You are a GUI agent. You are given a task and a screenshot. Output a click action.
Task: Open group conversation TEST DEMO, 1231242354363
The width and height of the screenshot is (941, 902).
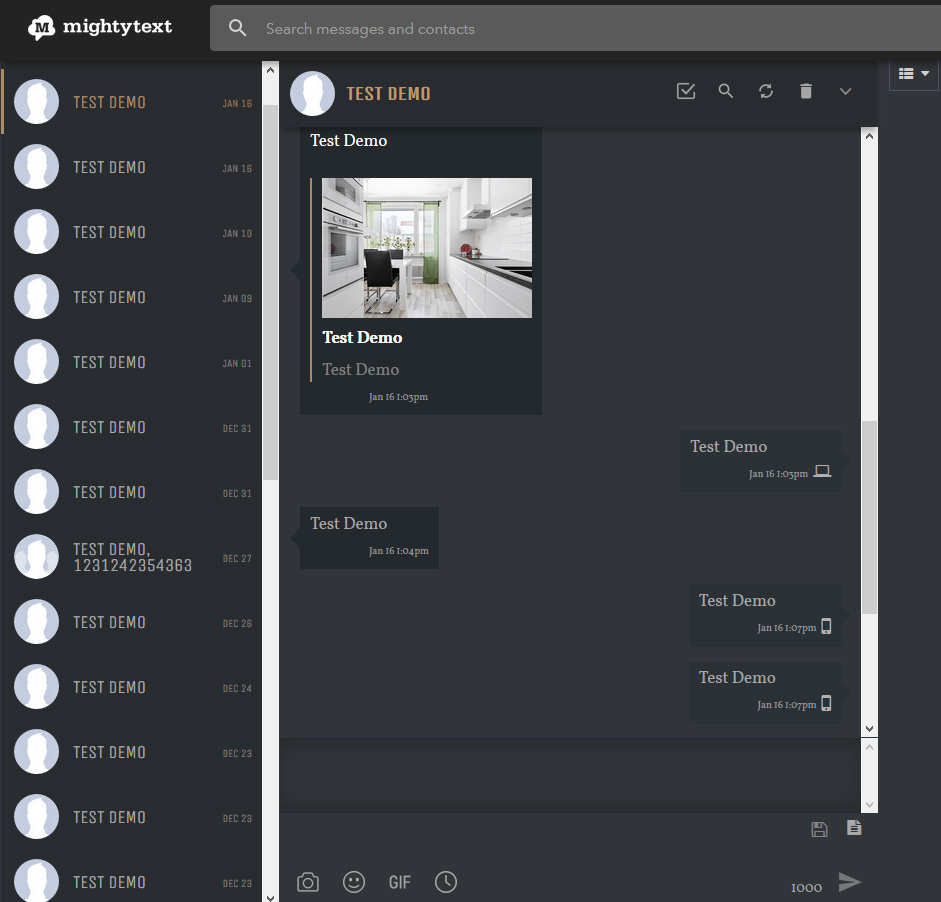(132, 557)
